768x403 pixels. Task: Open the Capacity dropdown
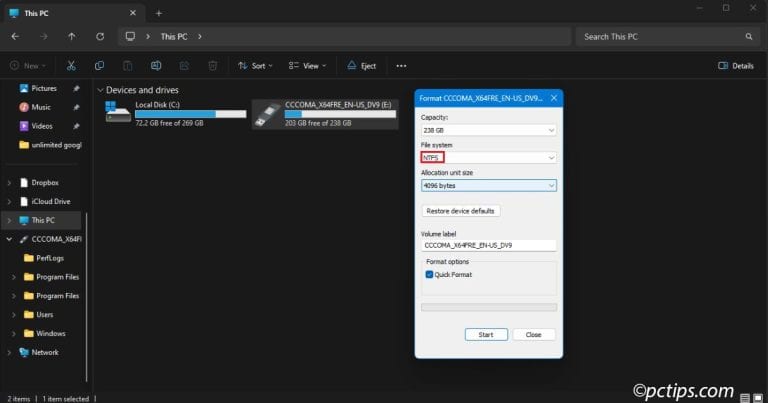pos(488,130)
